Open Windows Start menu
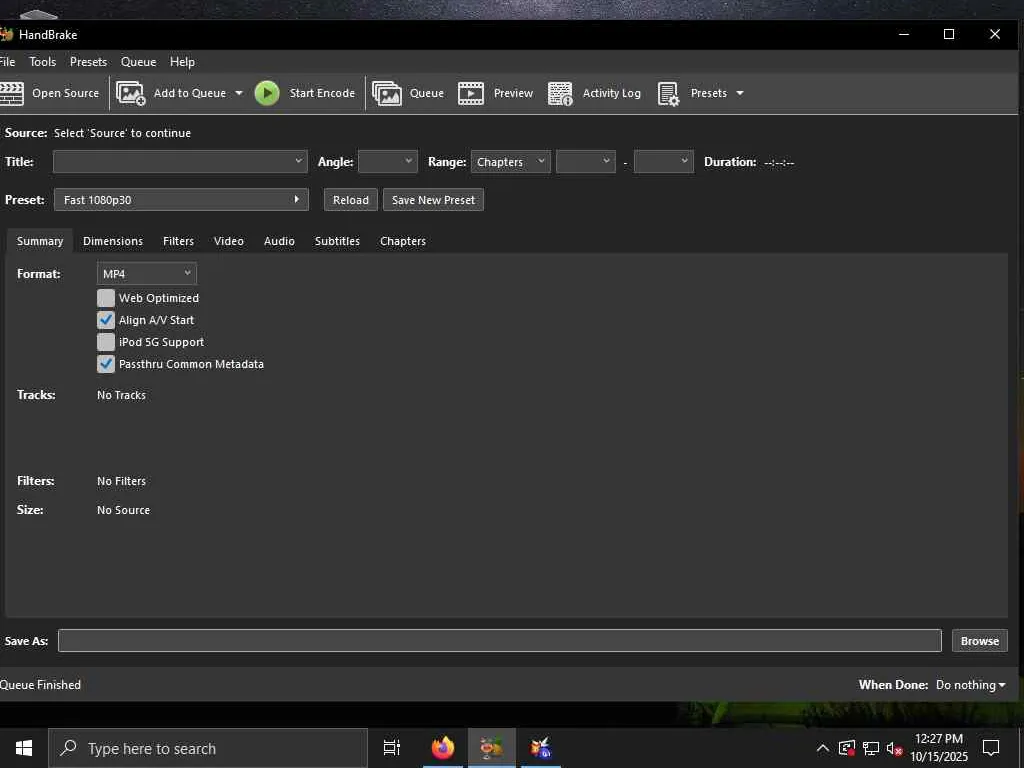This screenshot has width=1024, height=768. pyautogui.click(x=24, y=748)
